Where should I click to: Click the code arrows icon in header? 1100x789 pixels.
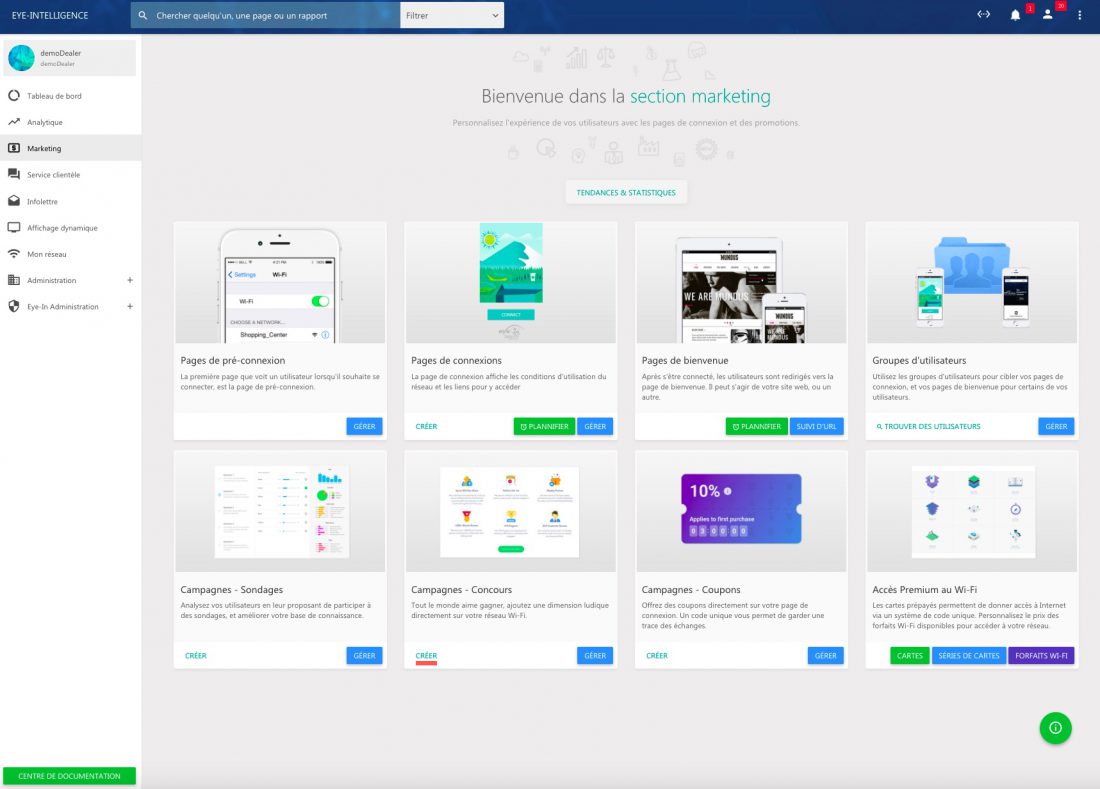(x=983, y=15)
